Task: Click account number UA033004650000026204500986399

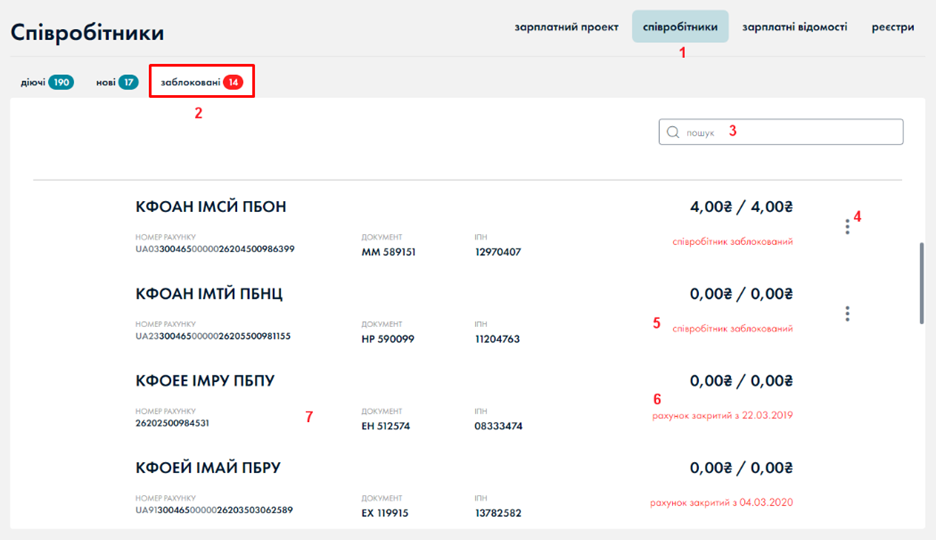Action: (215, 248)
